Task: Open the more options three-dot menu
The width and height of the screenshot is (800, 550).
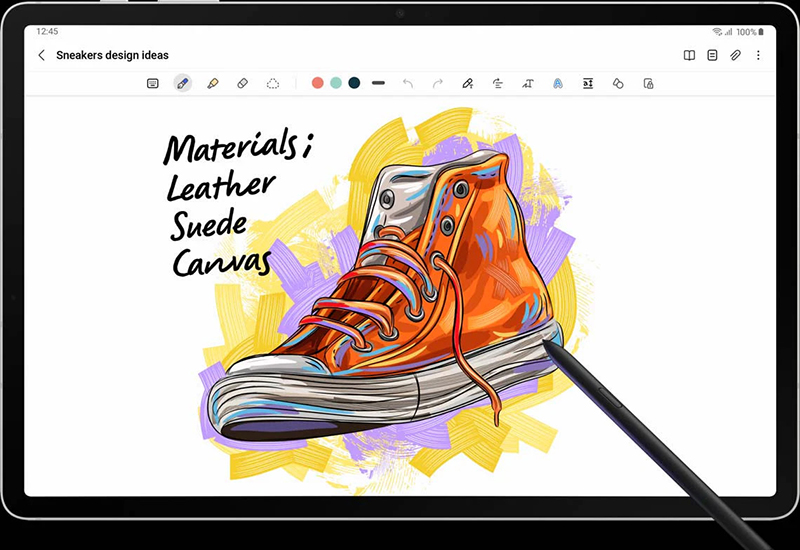Action: point(758,55)
